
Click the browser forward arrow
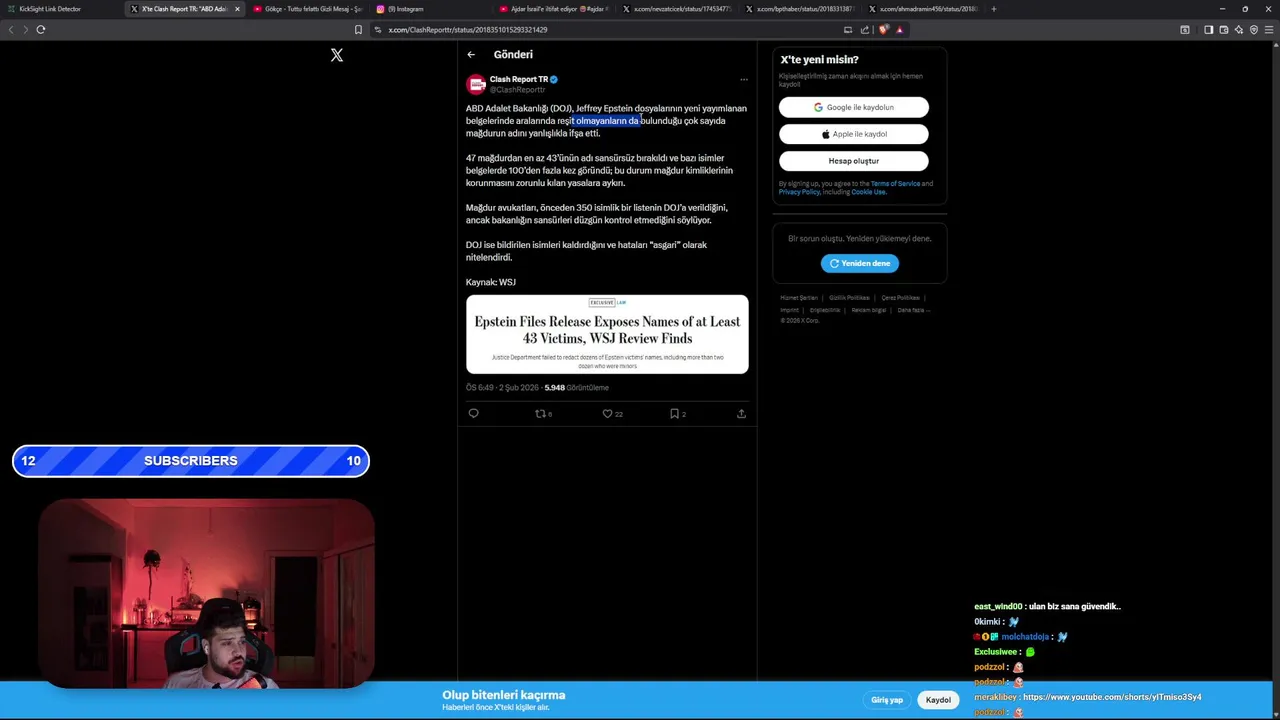tap(25, 30)
